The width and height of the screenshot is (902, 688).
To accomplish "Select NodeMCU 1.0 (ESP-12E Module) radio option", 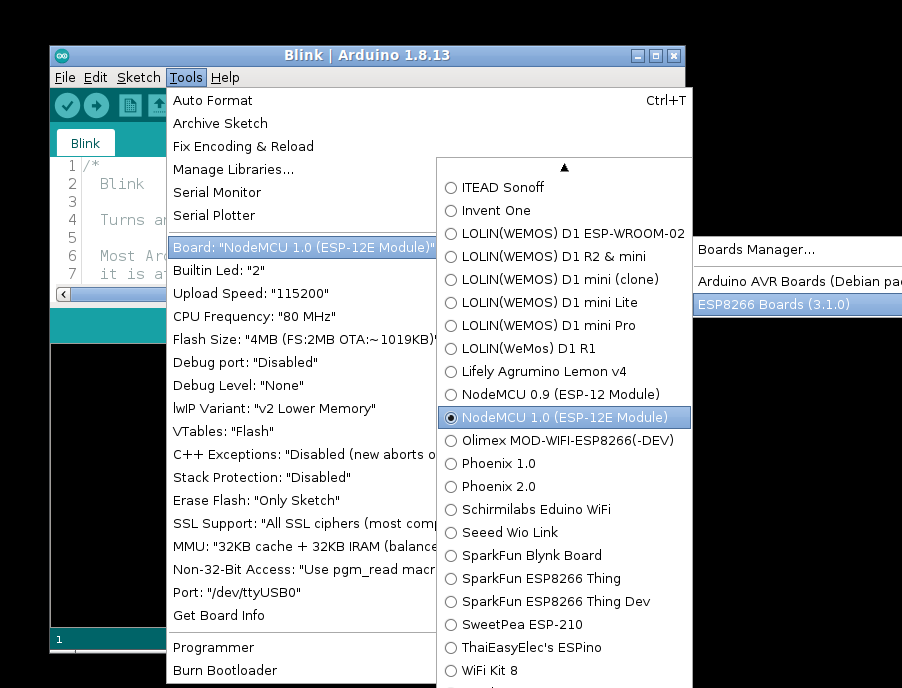I will pos(564,418).
